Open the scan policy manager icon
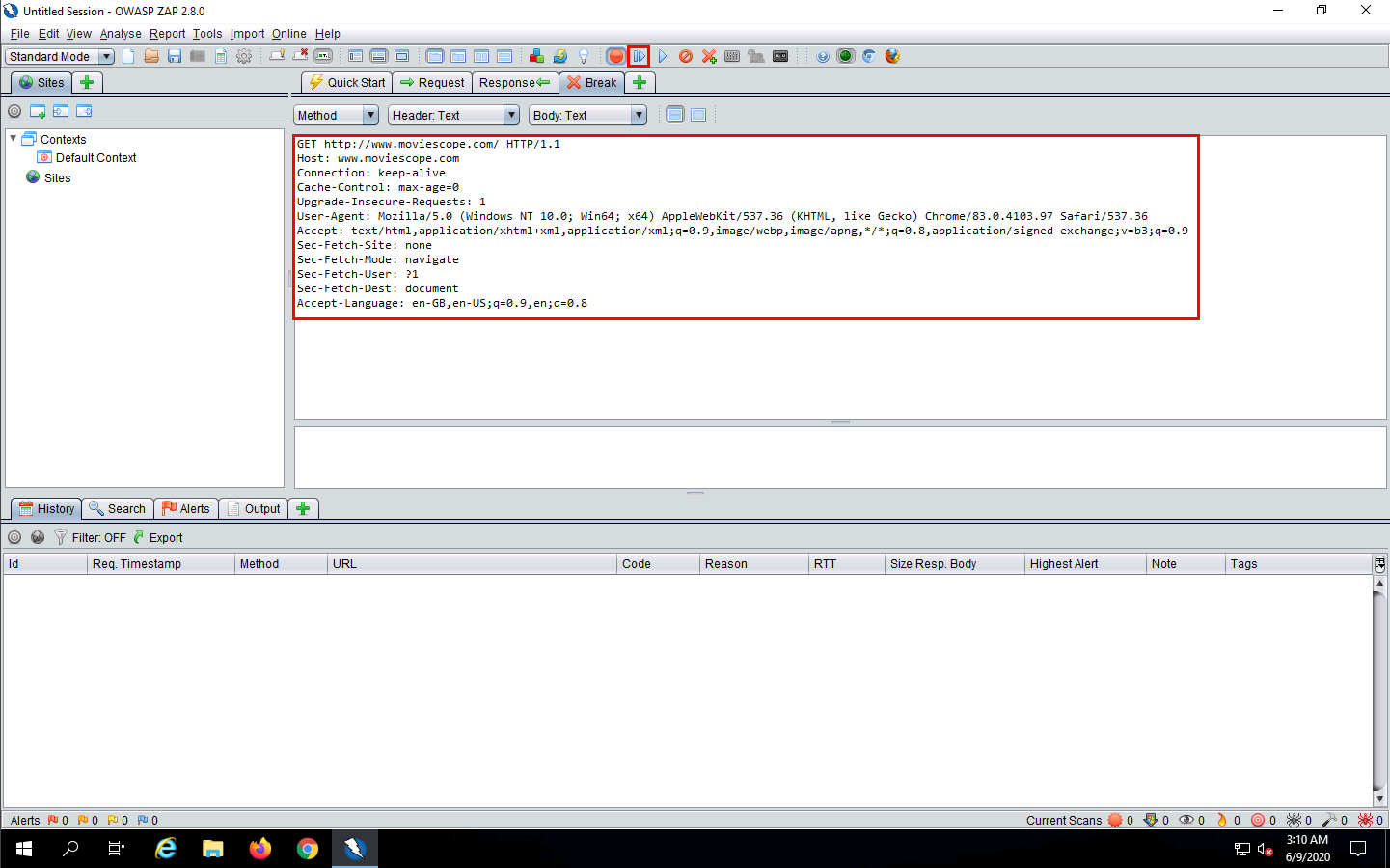 [x=732, y=56]
